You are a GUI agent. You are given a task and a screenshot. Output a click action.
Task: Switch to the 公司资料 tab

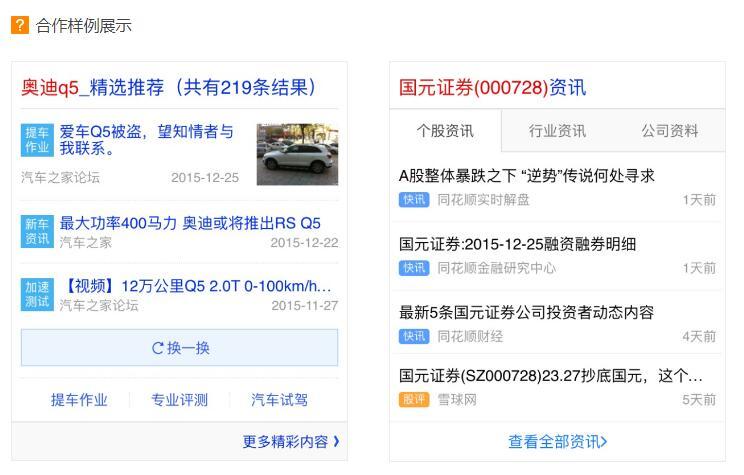pyautogui.click(x=670, y=131)
